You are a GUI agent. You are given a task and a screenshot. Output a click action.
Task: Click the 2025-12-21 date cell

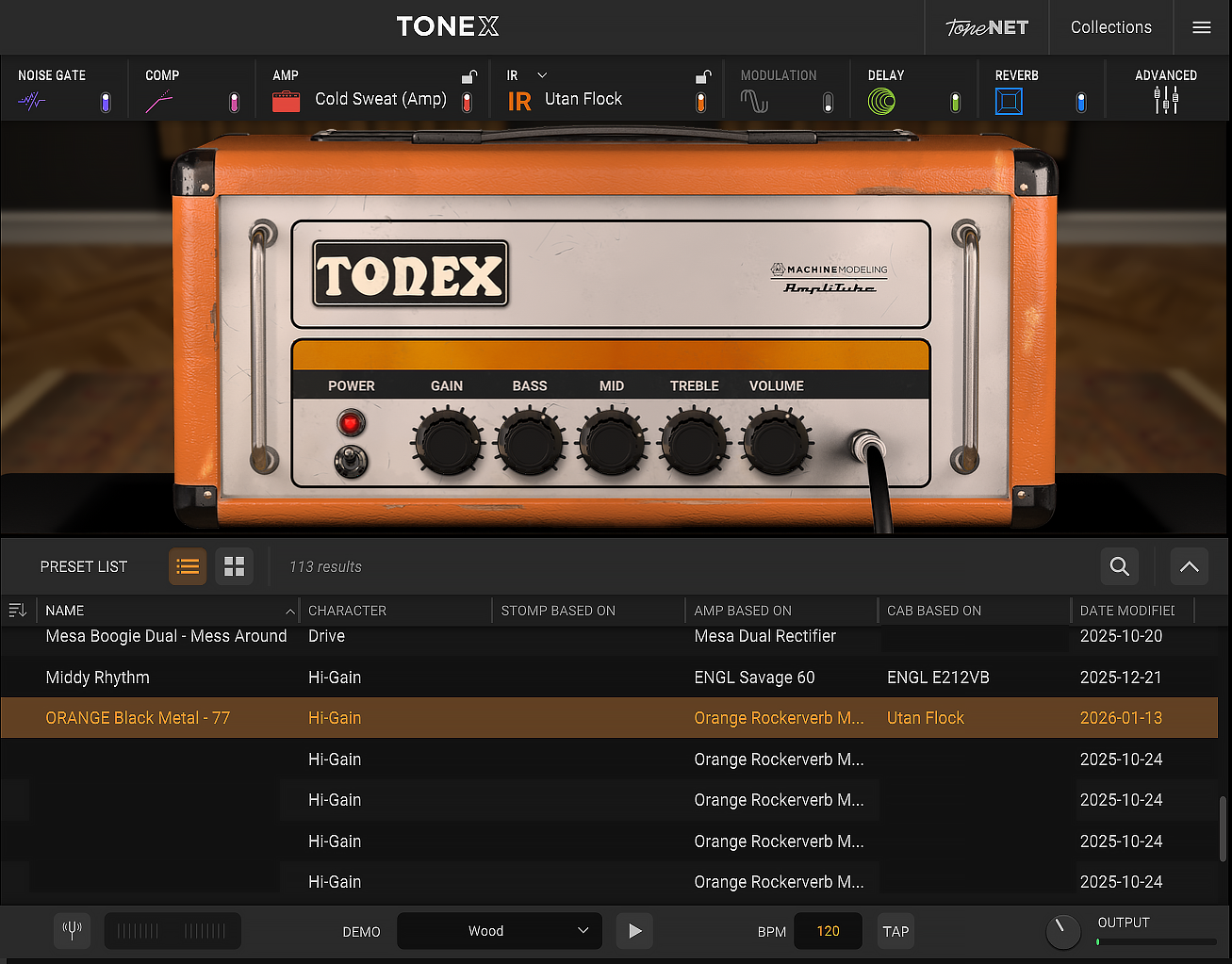point(1121,678)
